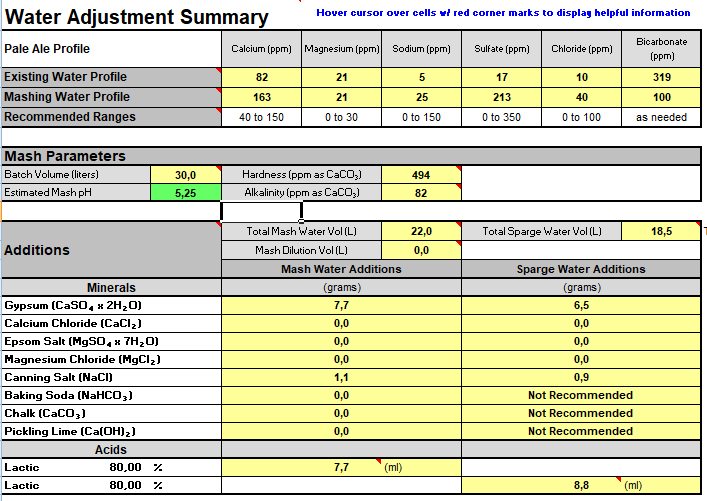Select the Alkalinity value cell
This screenshot has width=707, height=501.
421,192
